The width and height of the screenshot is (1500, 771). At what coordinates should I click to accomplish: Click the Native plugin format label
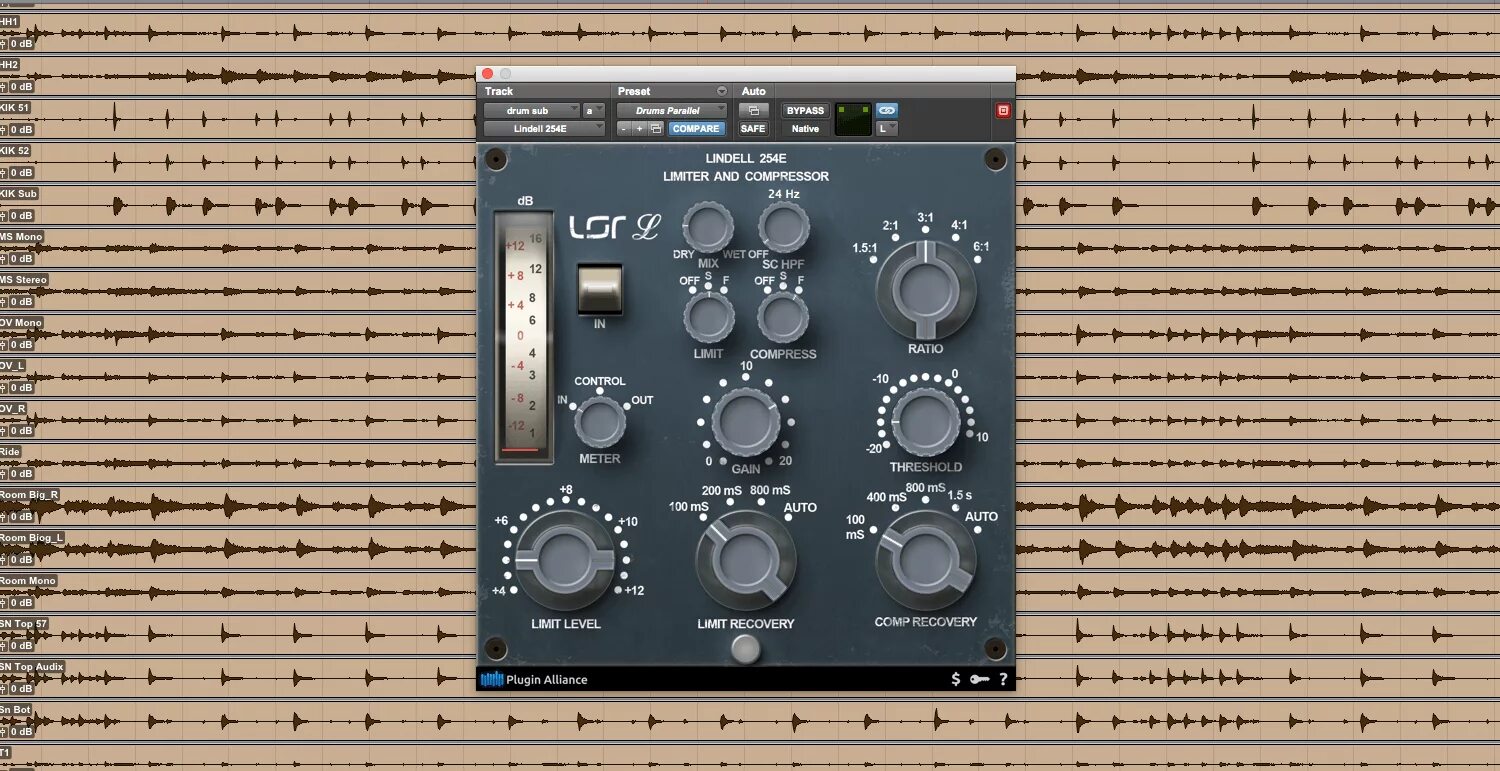tap(805, 129)
